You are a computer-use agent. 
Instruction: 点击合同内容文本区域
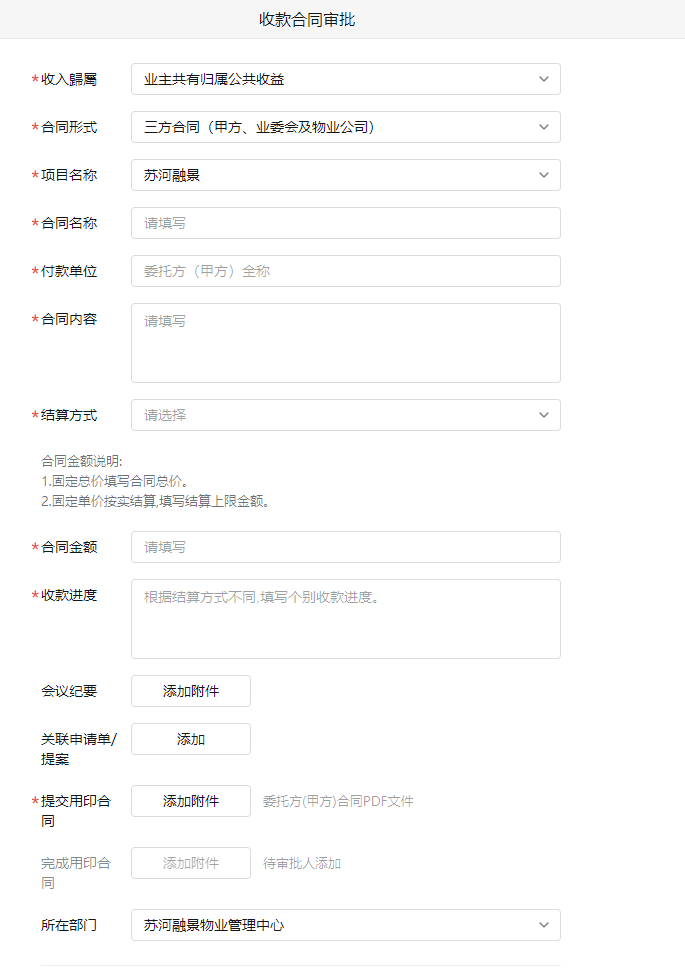click(x=345, y=340)
